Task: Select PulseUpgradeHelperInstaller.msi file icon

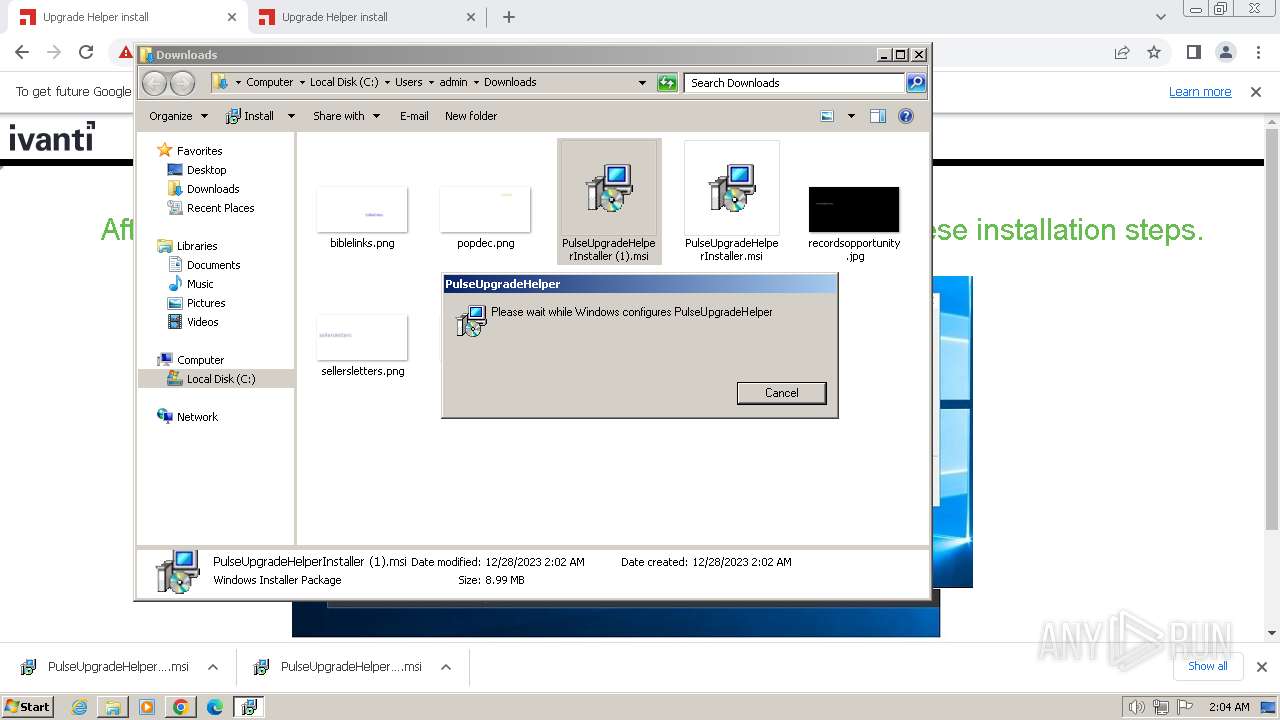Action: click(732, 188)
